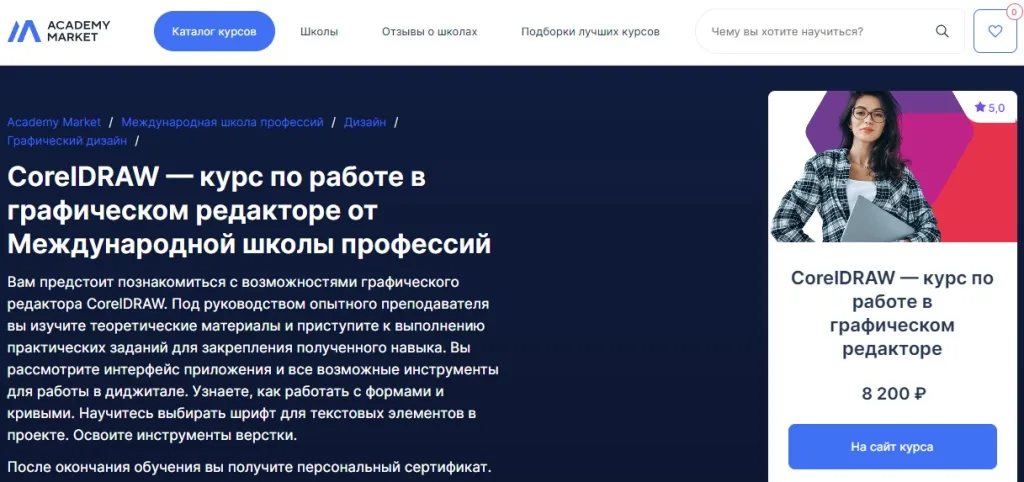Click the favorites counter badge showing 0
The width and height of the screenshot is (1024, 482).
click(x=1012, y=11)
